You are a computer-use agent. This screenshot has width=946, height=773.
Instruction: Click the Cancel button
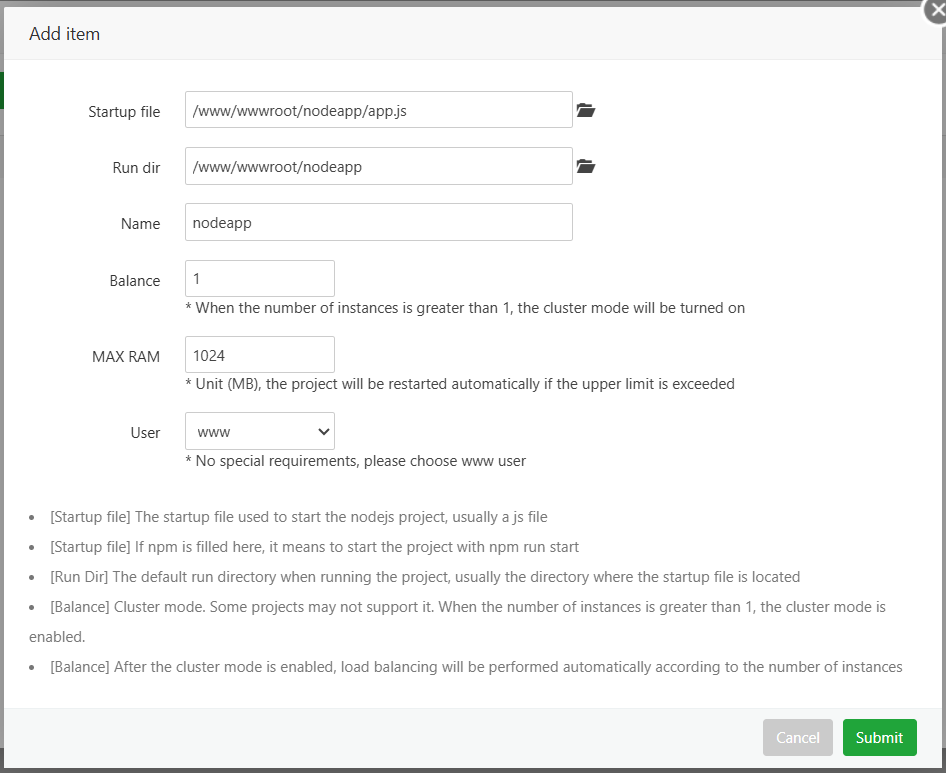[797, 737]
